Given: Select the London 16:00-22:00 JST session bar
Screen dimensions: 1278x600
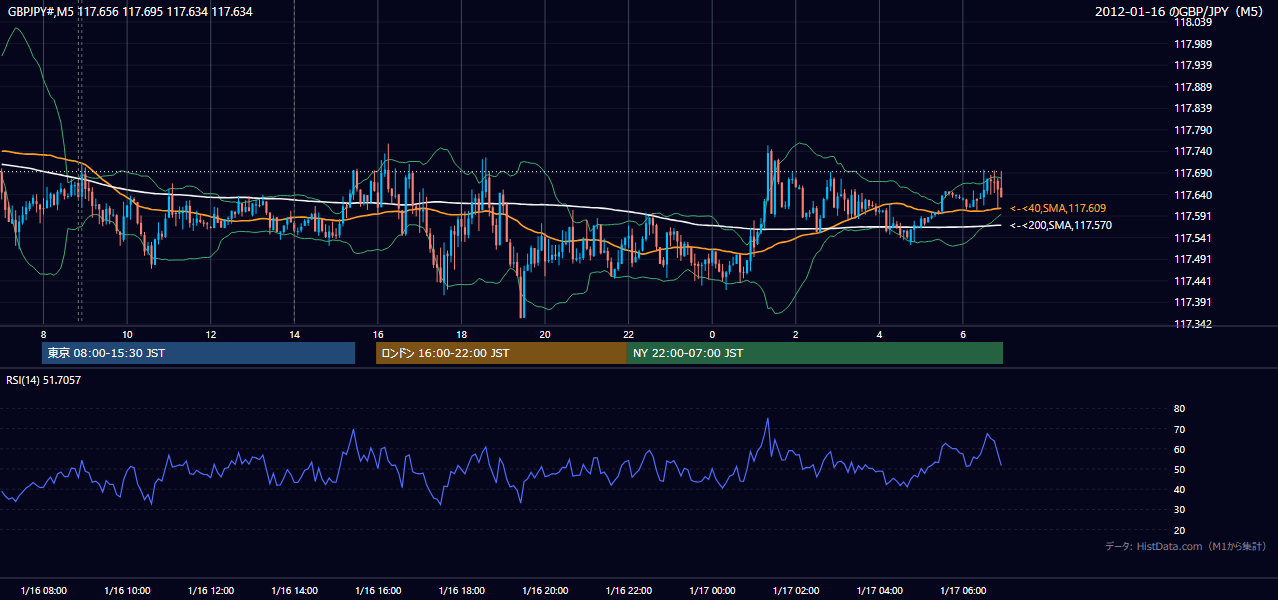Looking at the screenshot, I should 501,353.
